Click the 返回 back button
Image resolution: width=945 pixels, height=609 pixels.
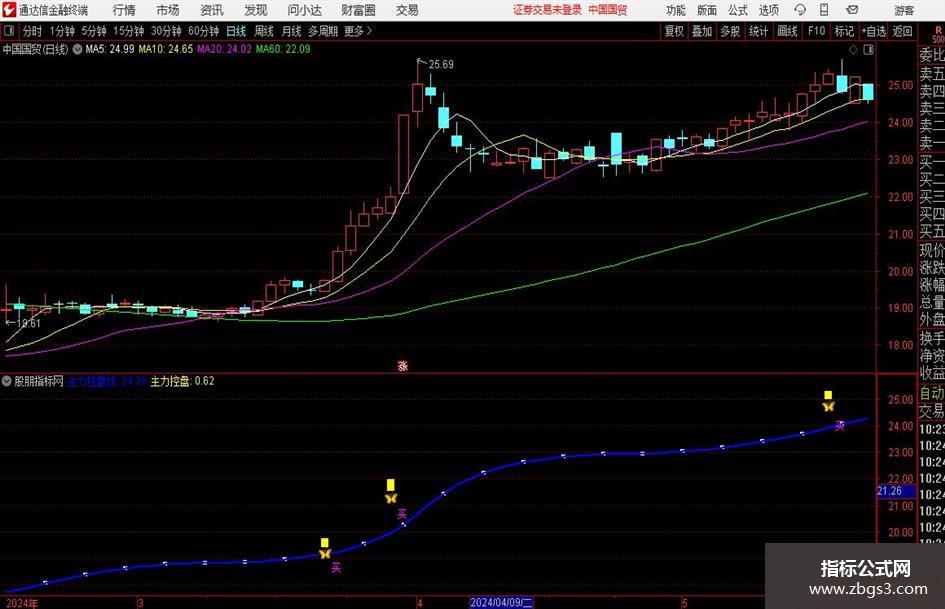tap(902, 31)
